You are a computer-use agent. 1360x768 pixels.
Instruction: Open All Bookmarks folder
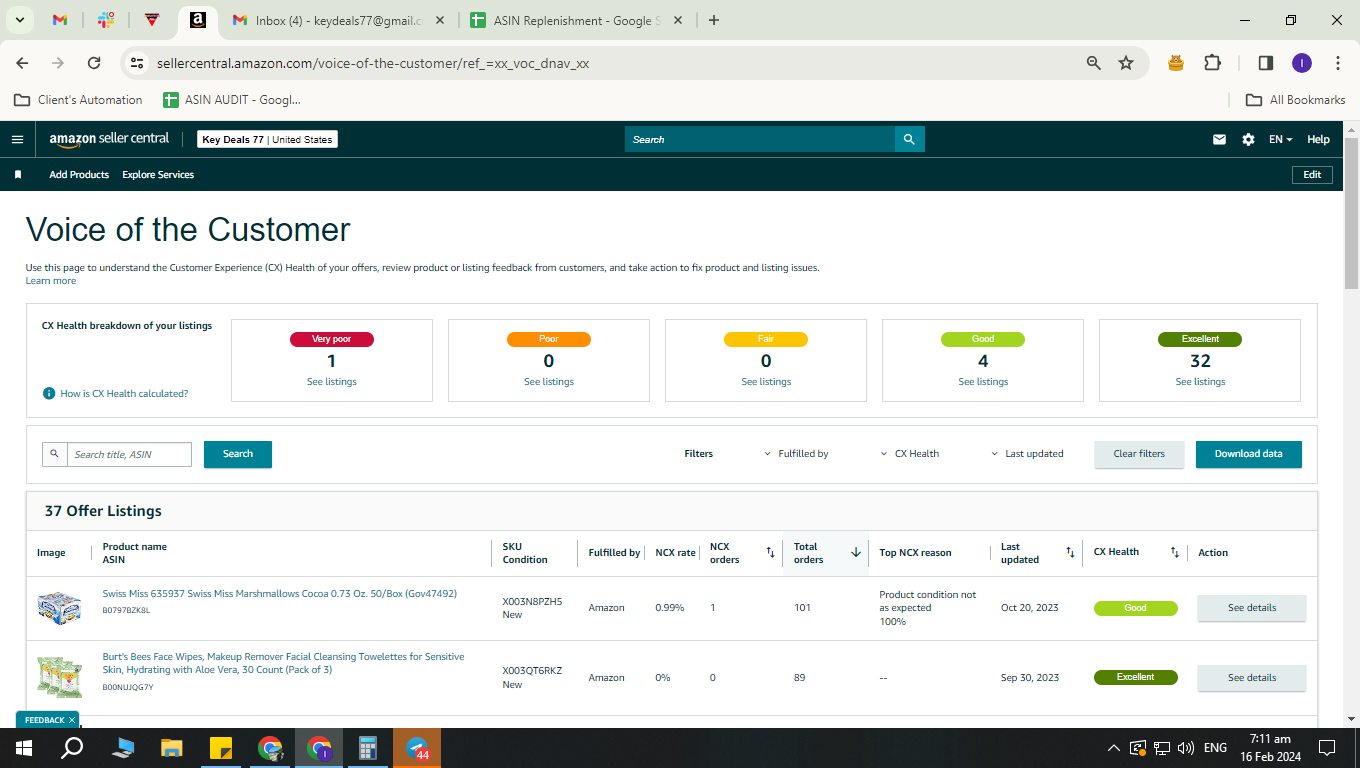tap(1295, 100)
